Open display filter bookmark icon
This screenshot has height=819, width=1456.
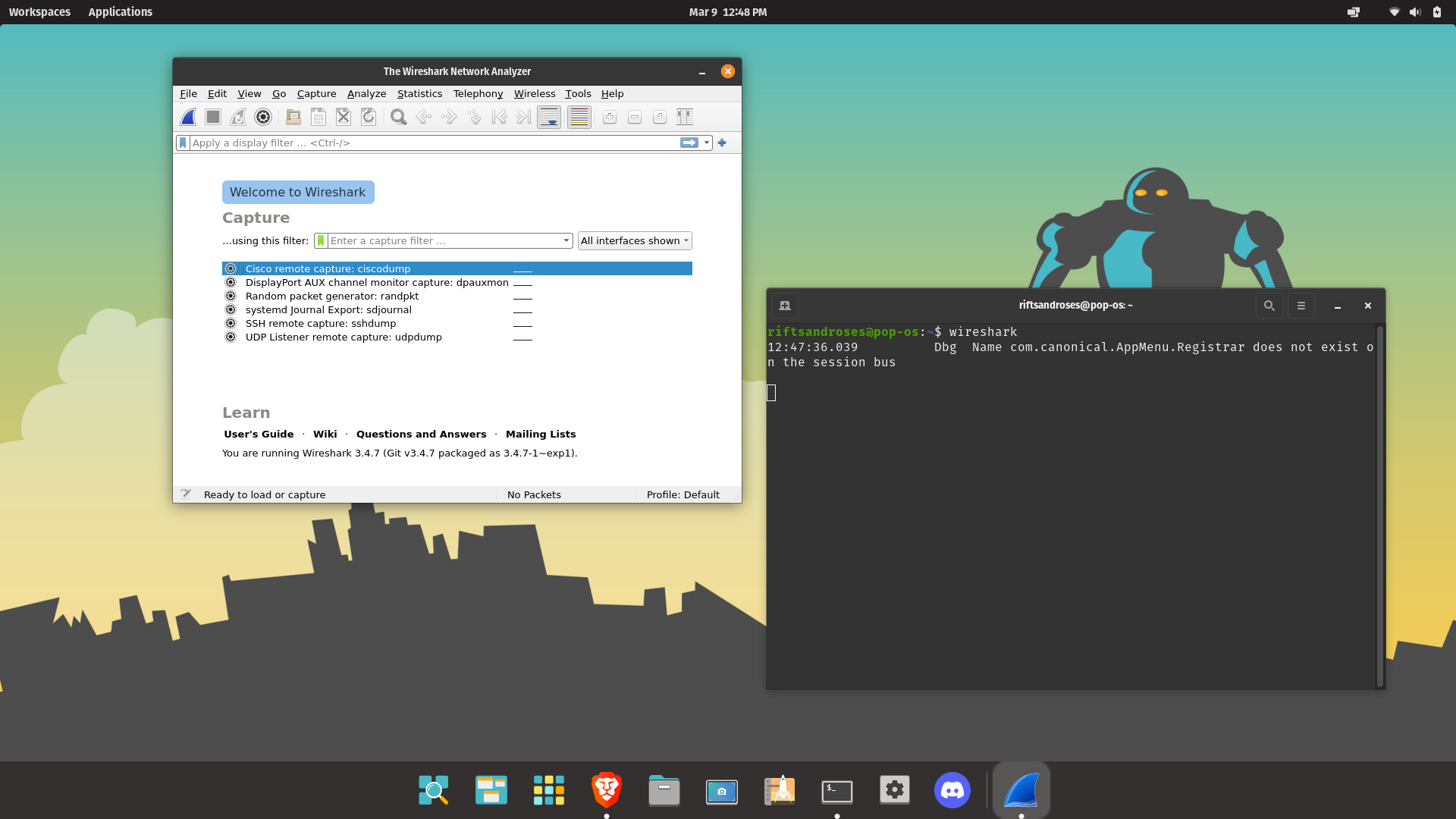click(x=183, y=143)
